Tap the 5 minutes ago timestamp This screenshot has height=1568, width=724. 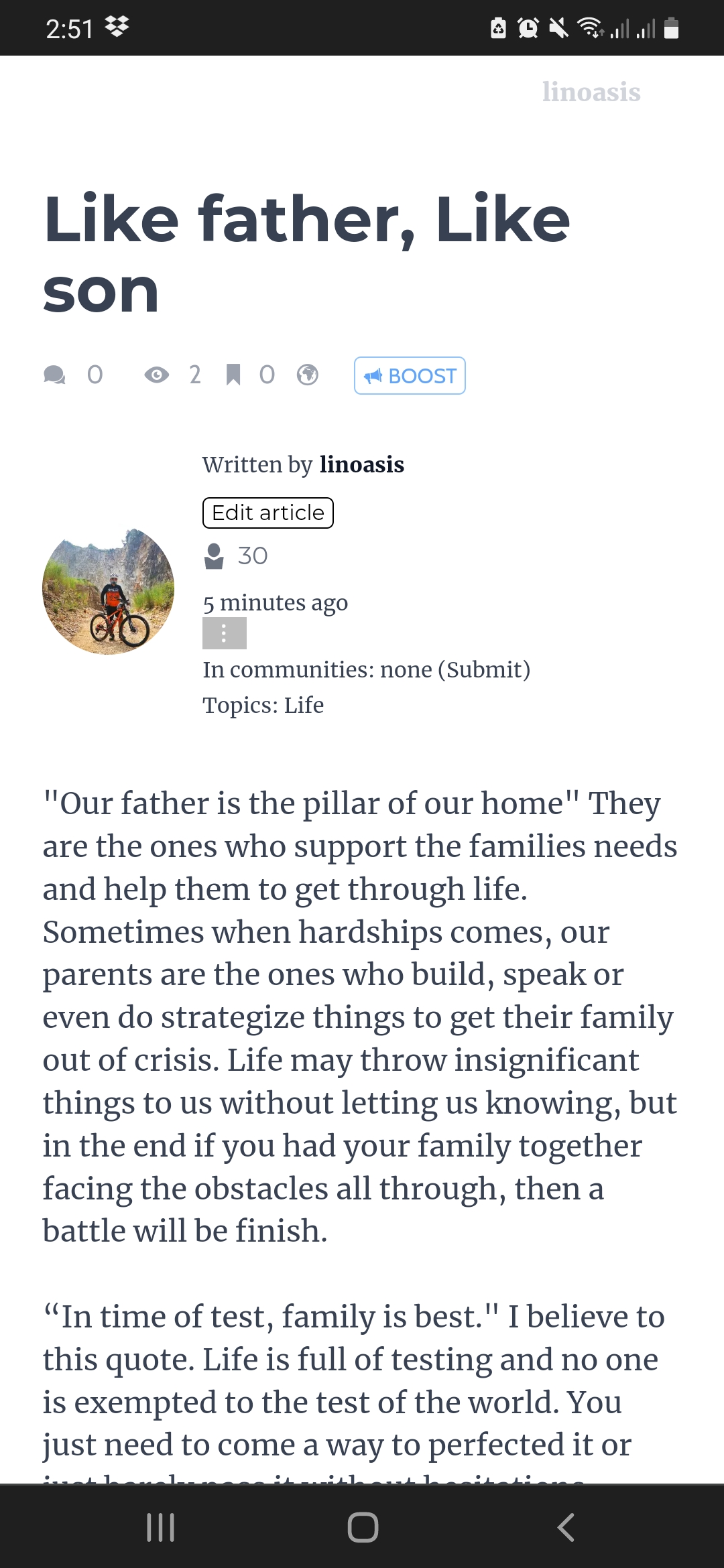click(x=276, y=602)
